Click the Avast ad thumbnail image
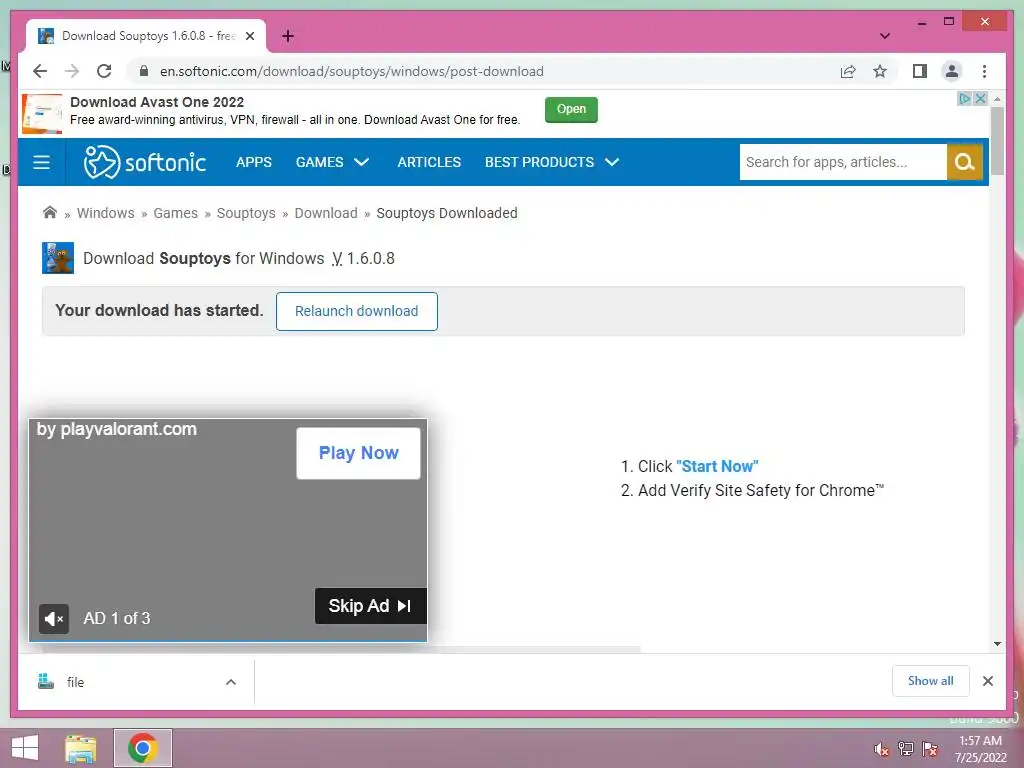 tap(42, 114)
